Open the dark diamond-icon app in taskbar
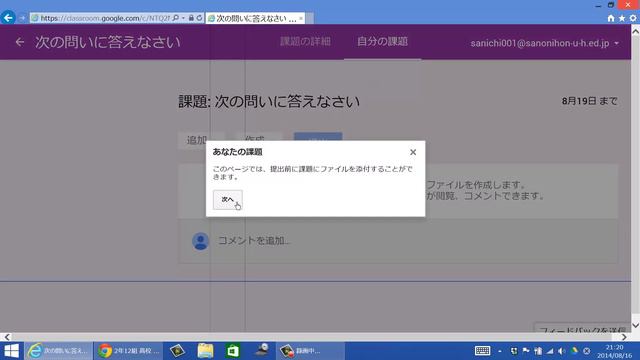Viewport: 640px width, 360px height. click(177, 351)
